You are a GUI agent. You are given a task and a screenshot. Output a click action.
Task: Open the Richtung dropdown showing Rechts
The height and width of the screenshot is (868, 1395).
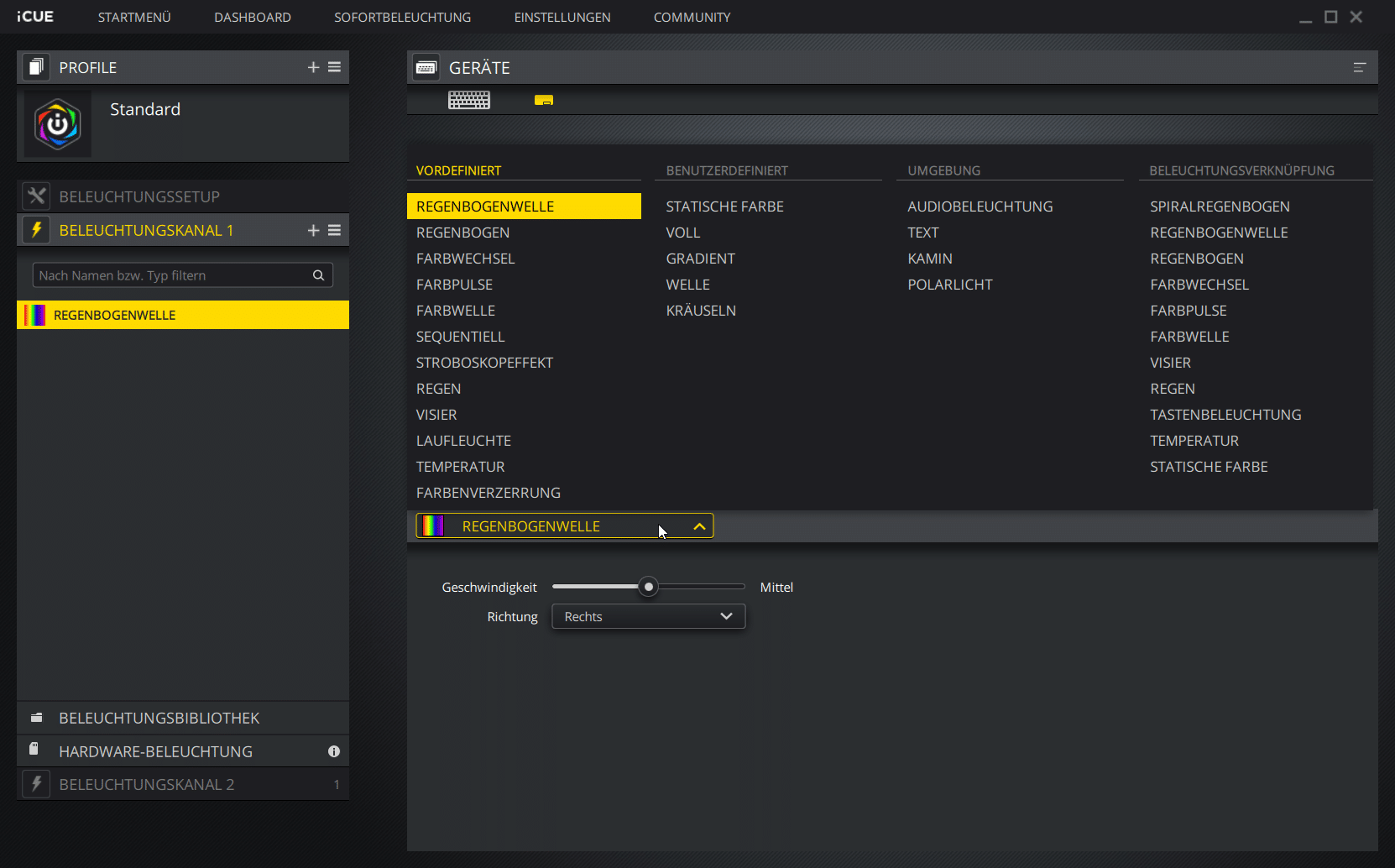click(x=648, y=617)
